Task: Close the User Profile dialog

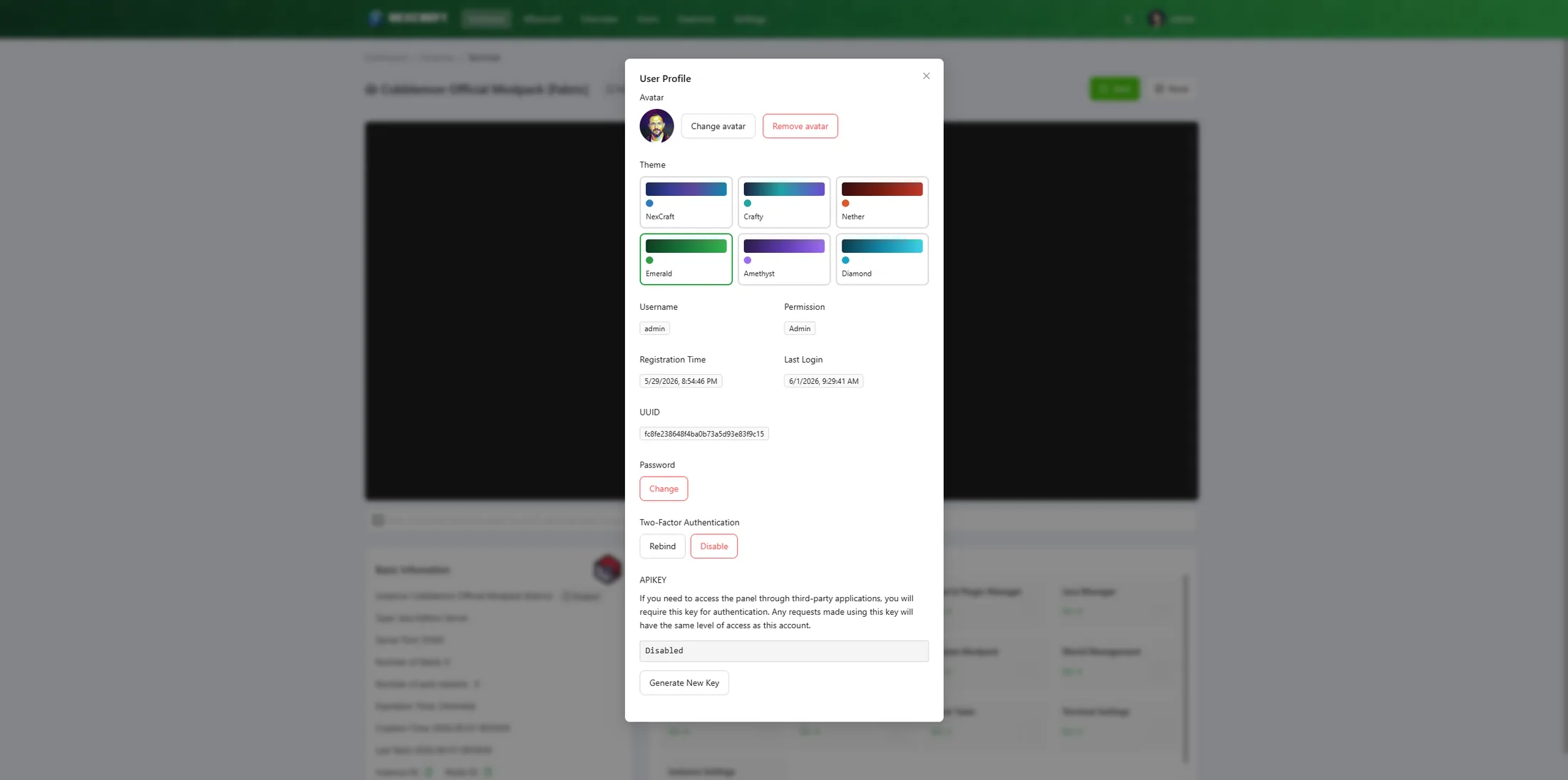Action: (926, 76)
